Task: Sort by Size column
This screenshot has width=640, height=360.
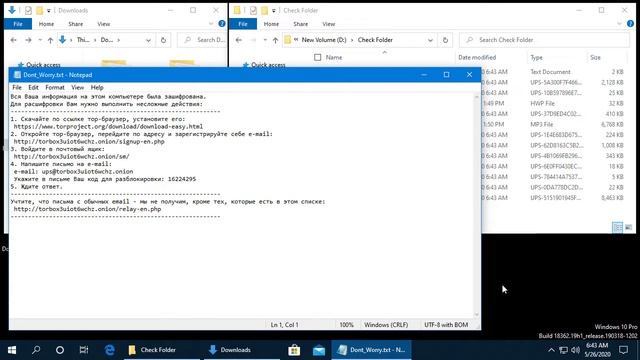Action: point(596,58)
